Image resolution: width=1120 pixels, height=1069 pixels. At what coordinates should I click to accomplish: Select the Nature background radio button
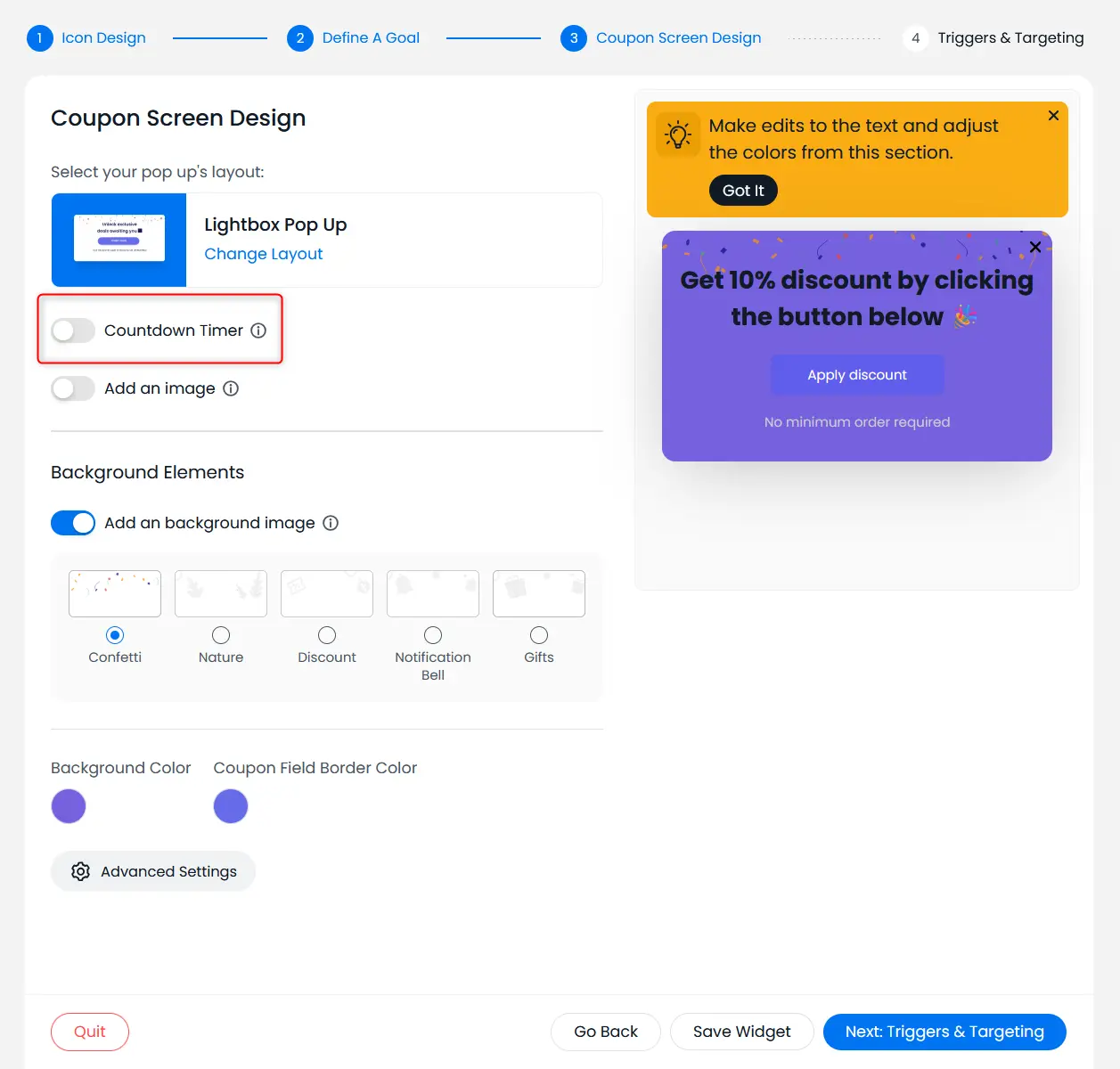(x=221, y=635)
